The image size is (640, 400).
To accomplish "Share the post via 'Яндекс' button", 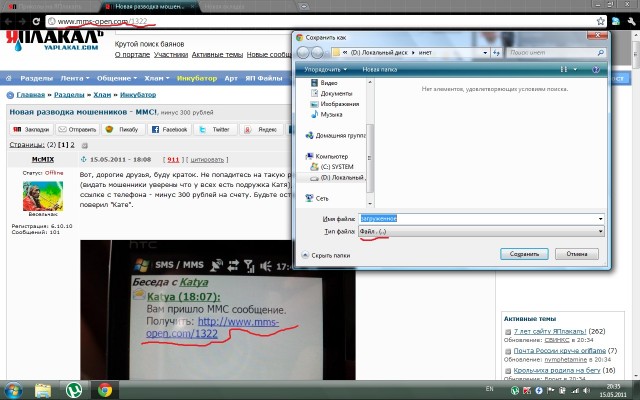I will tap(261, 129).
